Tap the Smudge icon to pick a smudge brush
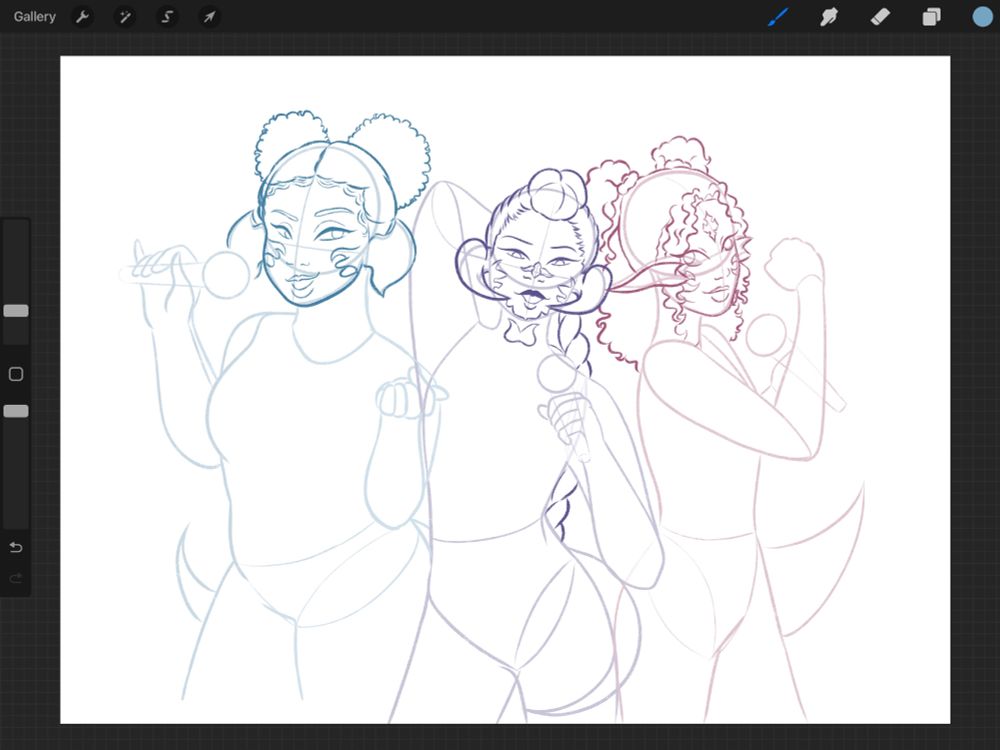 click(828, 16)
